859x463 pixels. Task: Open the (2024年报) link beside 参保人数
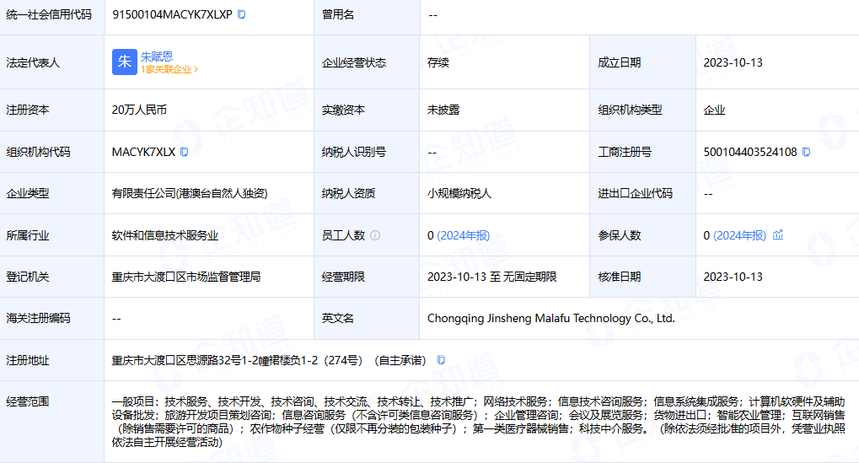pos(739,235)
